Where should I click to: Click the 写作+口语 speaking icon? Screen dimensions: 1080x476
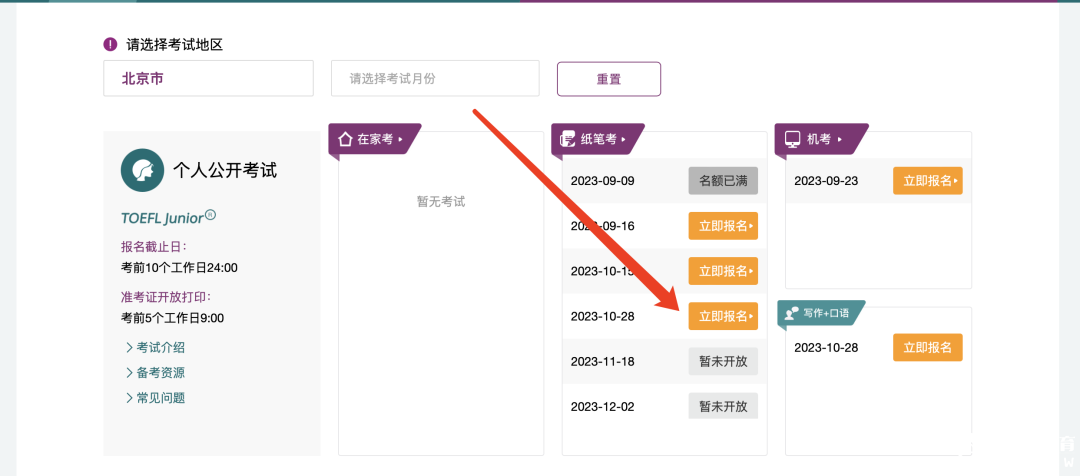791,313
